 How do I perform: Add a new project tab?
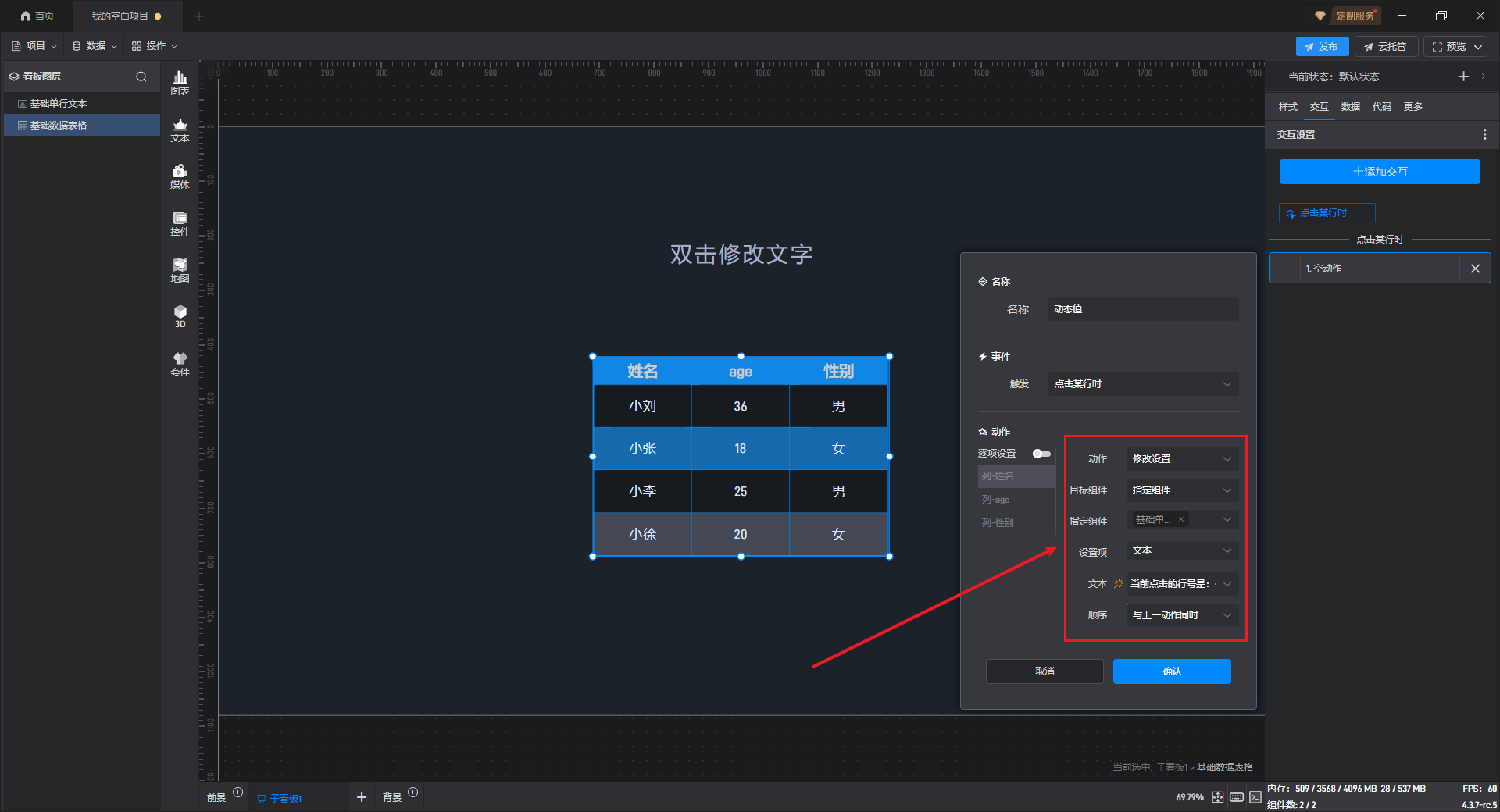click(x=199, y=16)
